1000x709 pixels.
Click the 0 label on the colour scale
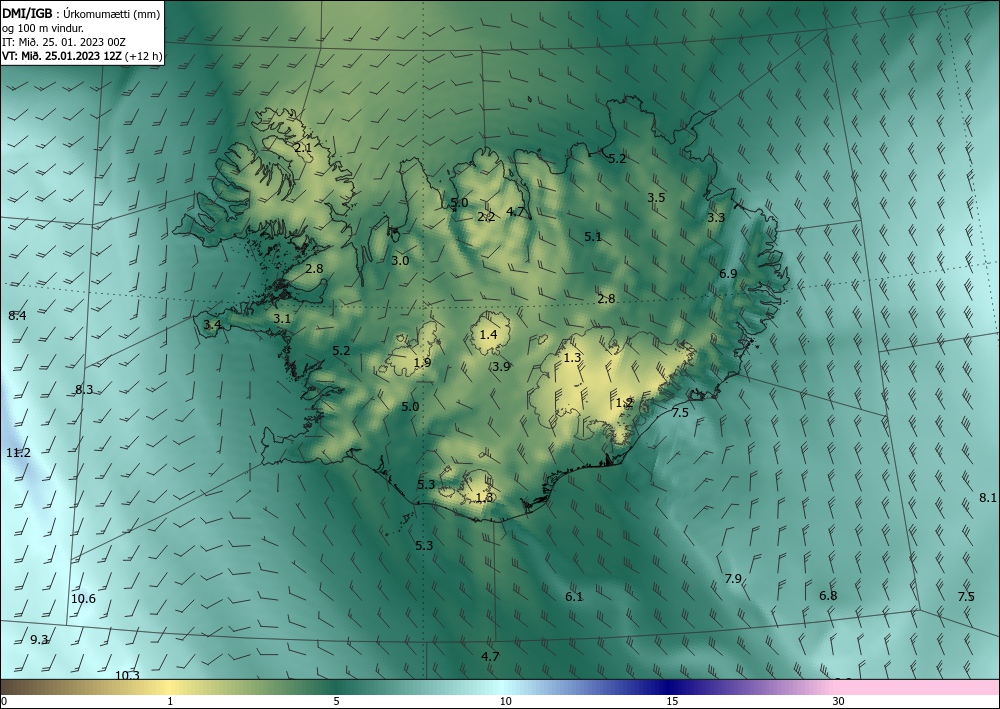pyautogui.click(x=4, y=702)
